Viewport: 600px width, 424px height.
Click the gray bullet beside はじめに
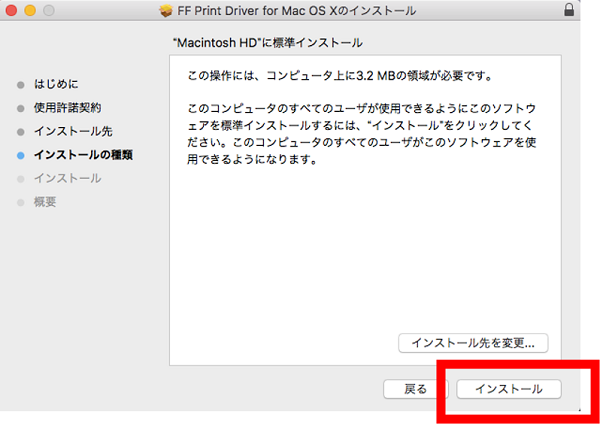[x=21, y=84]
